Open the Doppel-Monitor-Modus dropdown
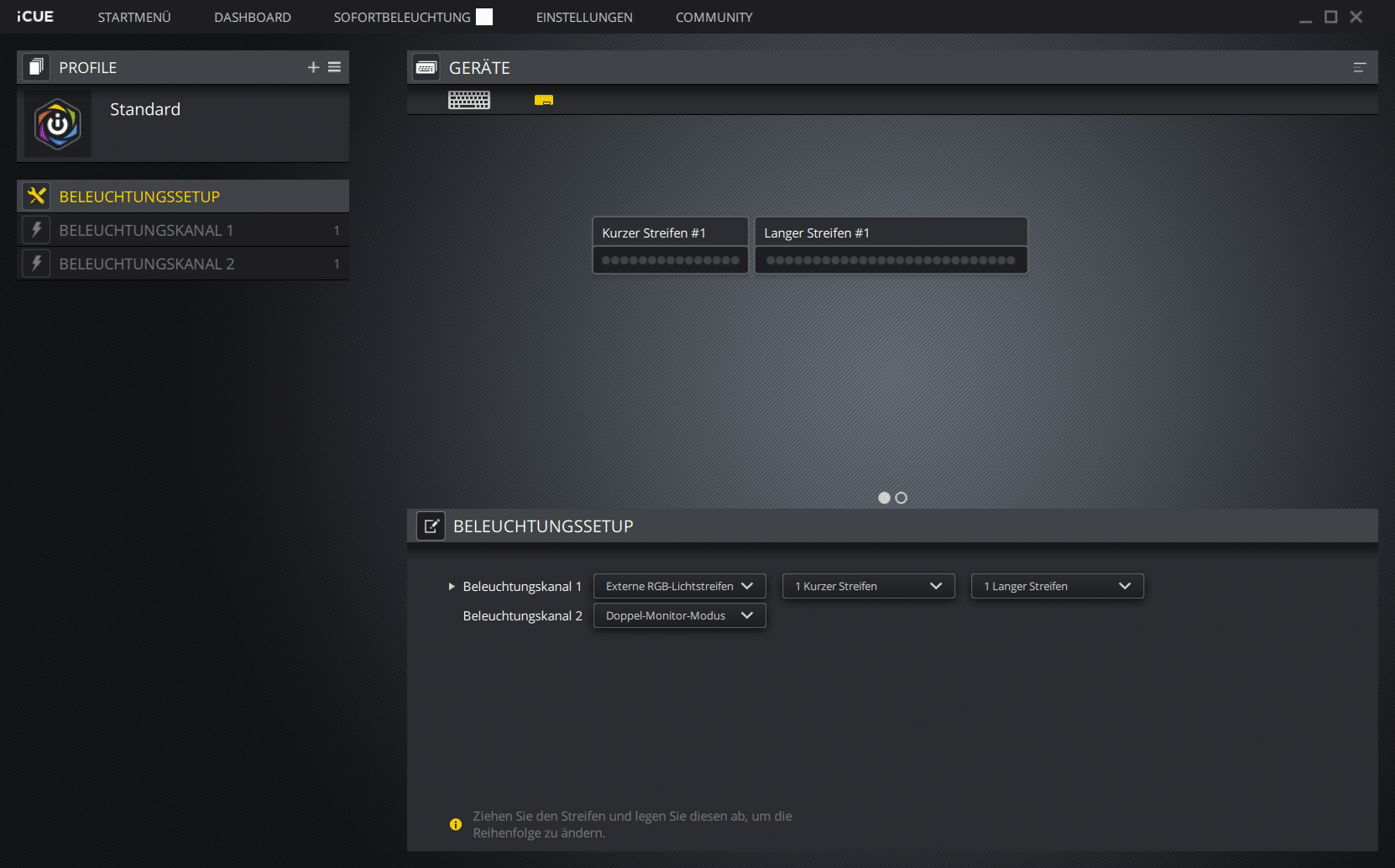Screen dimensions: 1395x868 click(679, 615)
